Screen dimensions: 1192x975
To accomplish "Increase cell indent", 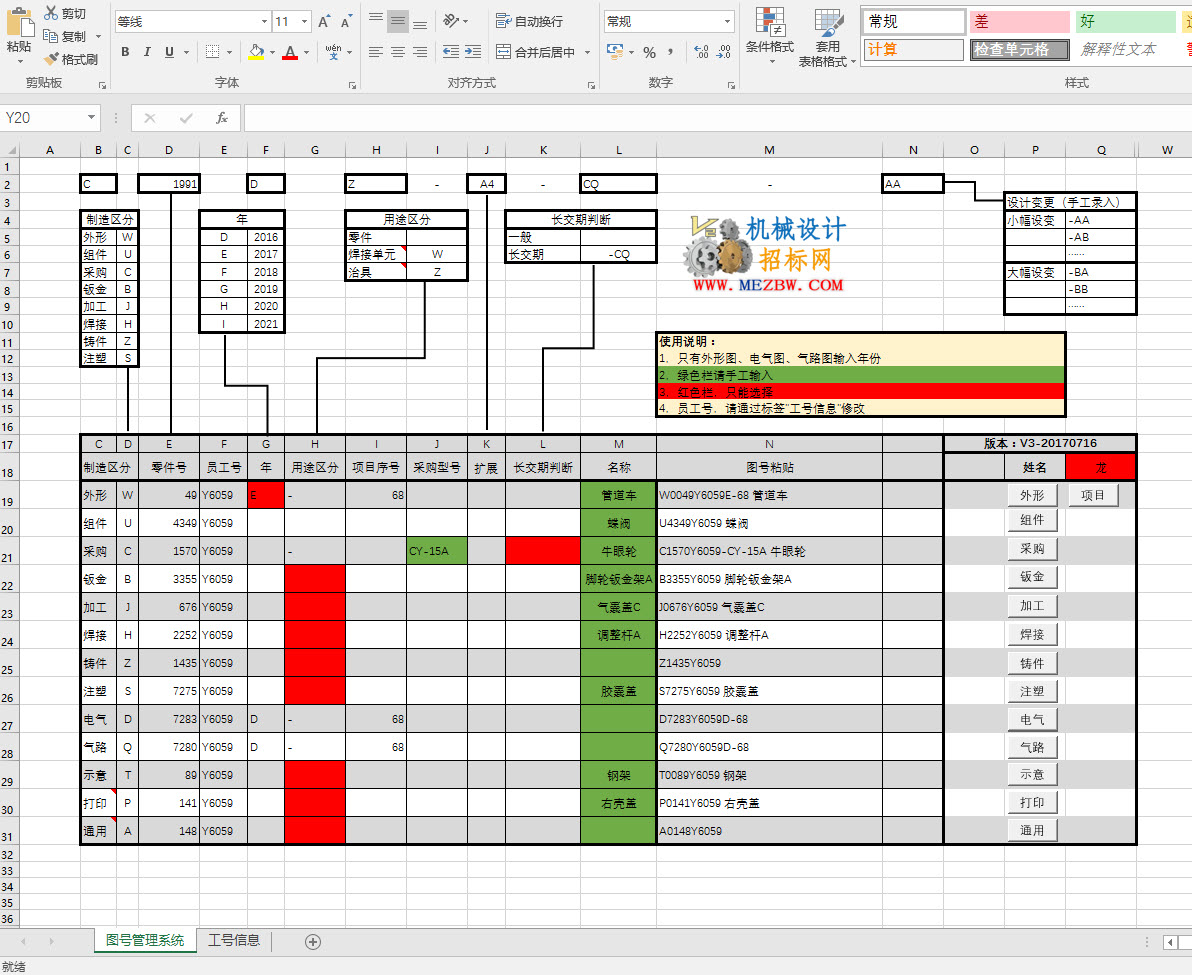I will click(x=473, y=52).
